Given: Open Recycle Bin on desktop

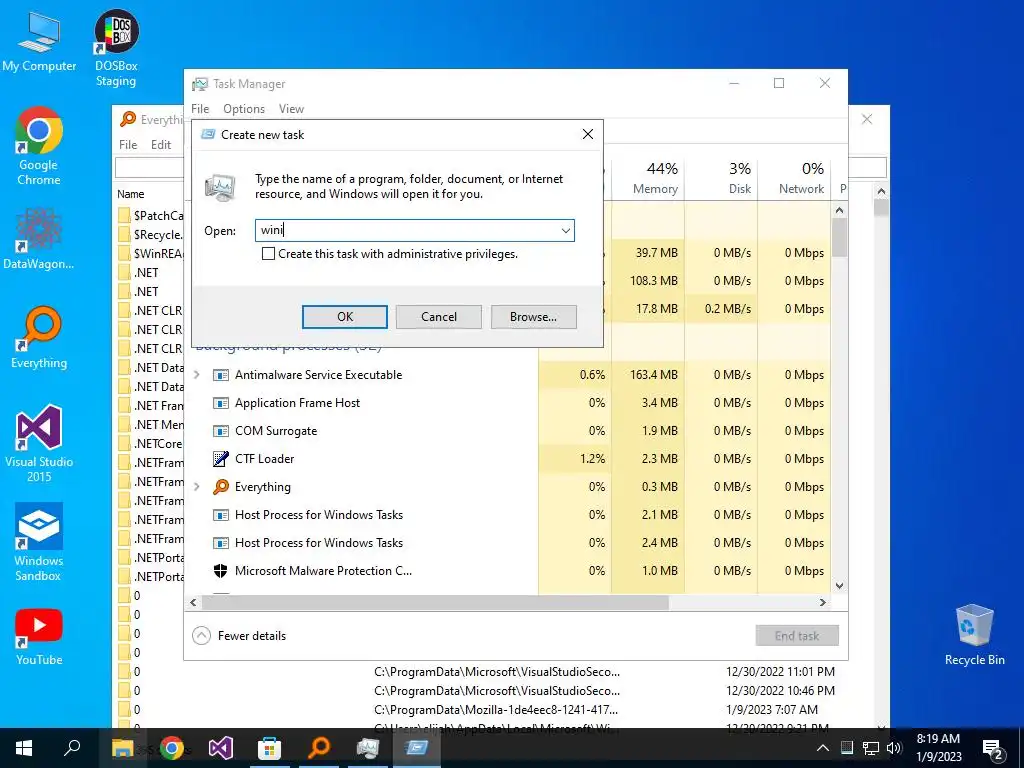Looking at the screenshot, I should pos(974,635).
